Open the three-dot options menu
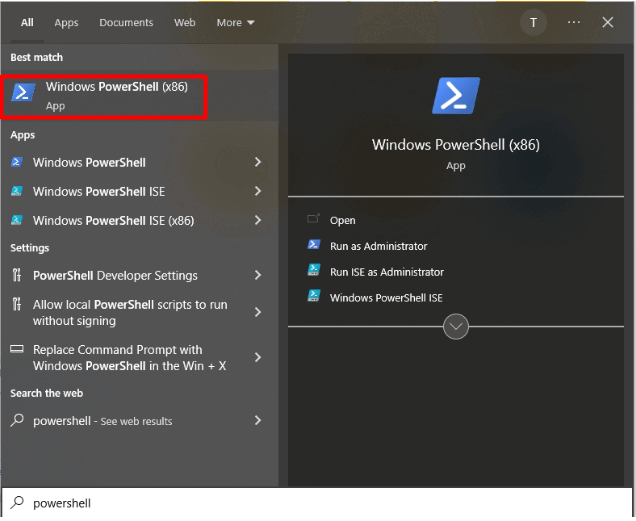Screen dimensions: 636x521 574,22
